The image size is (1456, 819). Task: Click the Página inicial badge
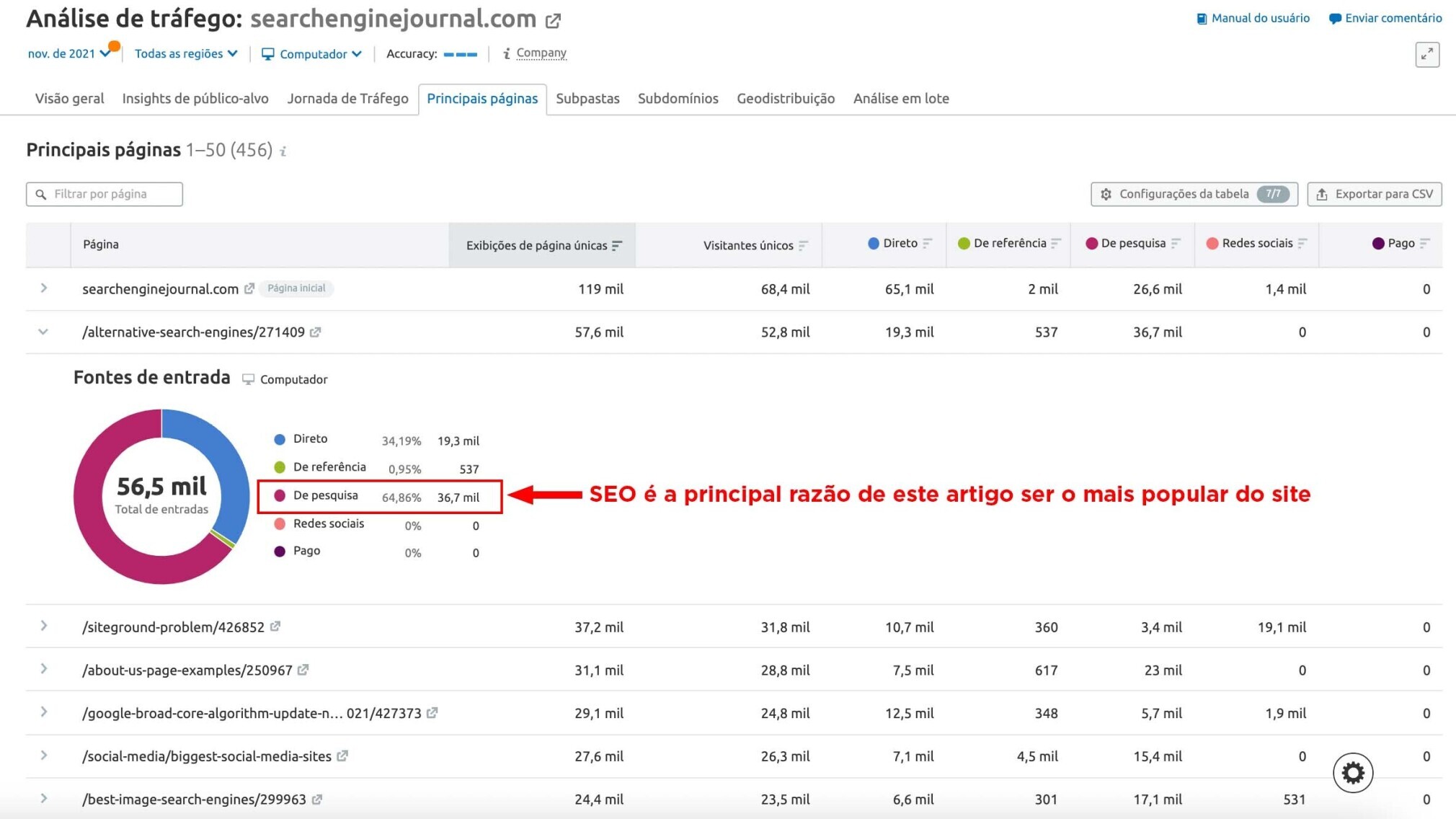pos(296,288)
